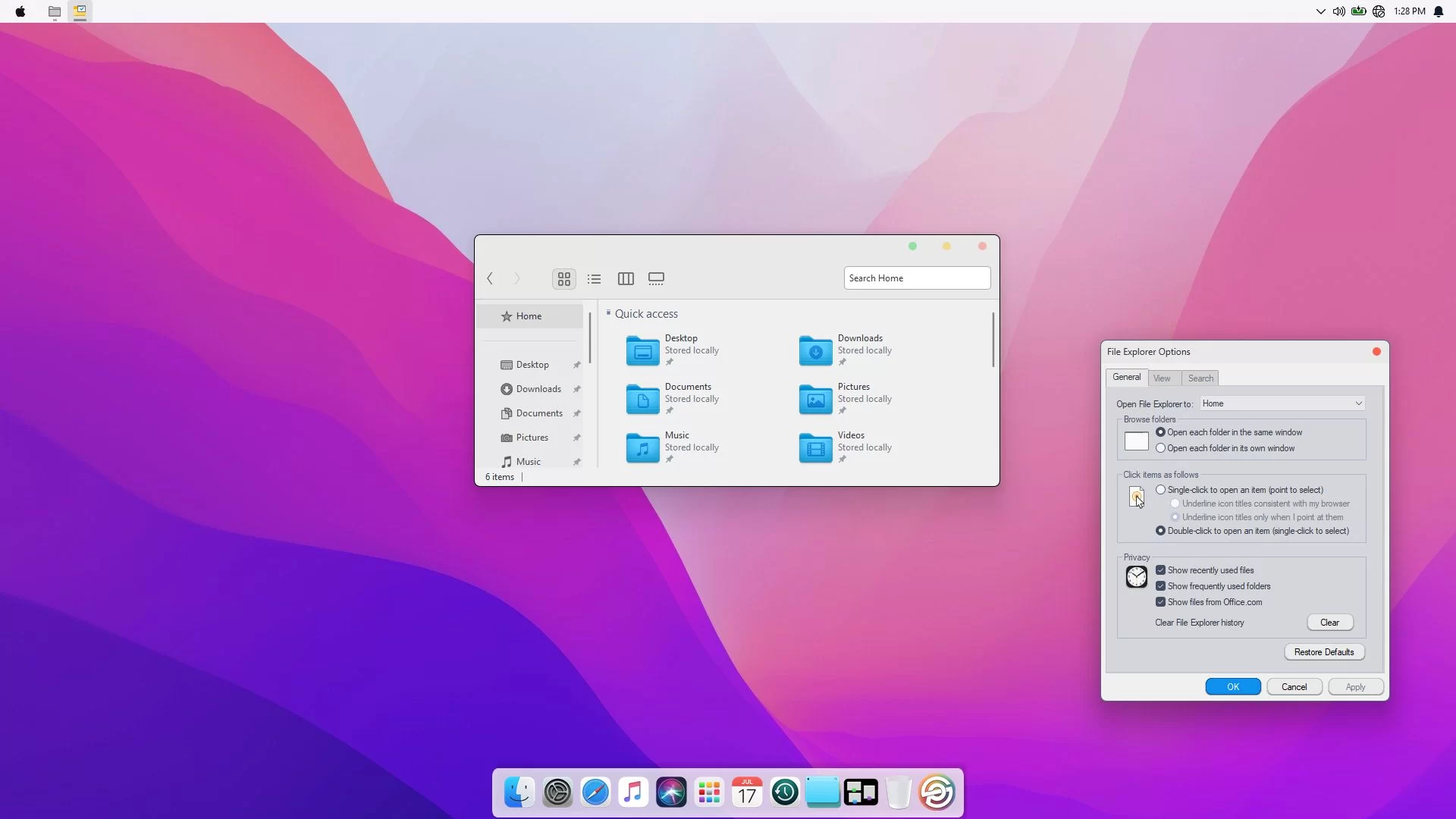The height and width of the screenshot is (819, 1456).
Task: Expand system tray hidden icons chevron
Action: pyautogui.click(x=1320, y=11)
